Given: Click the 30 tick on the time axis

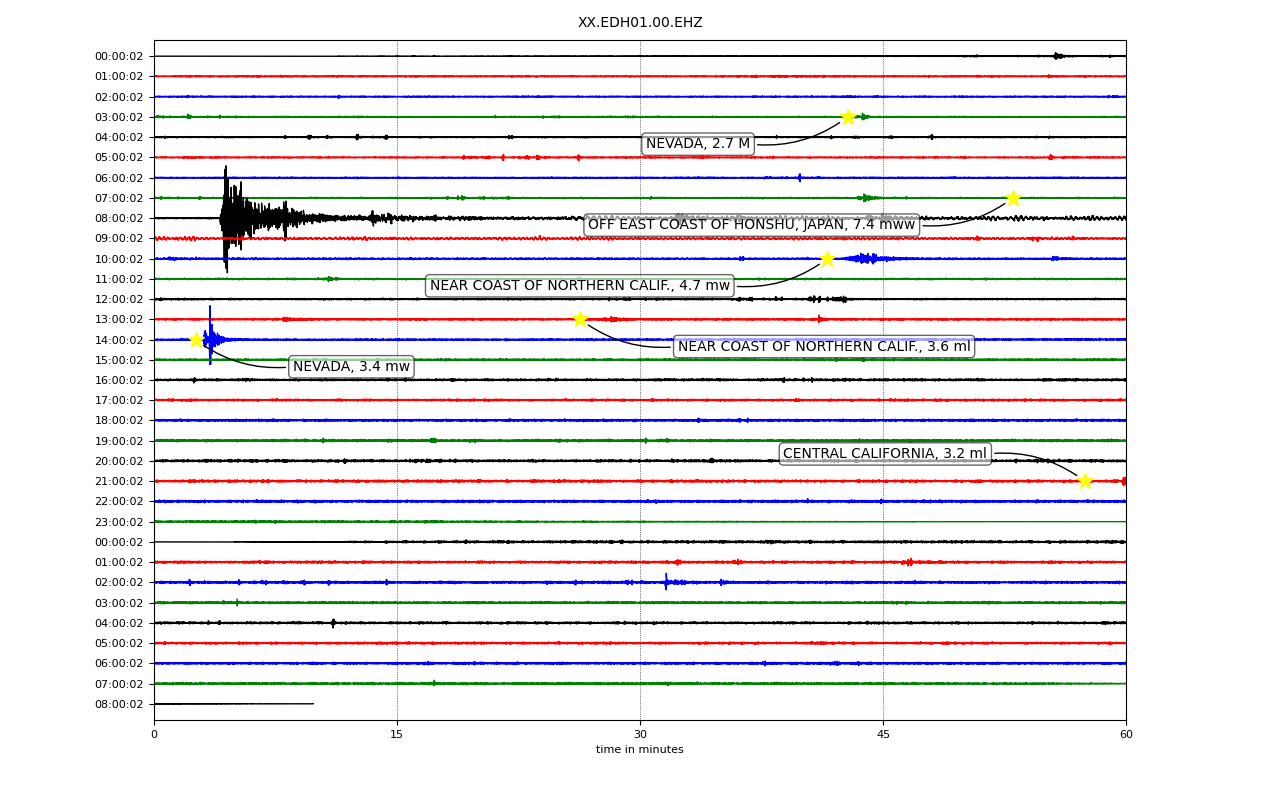Looking at the screenshot, I should point(640,735).
